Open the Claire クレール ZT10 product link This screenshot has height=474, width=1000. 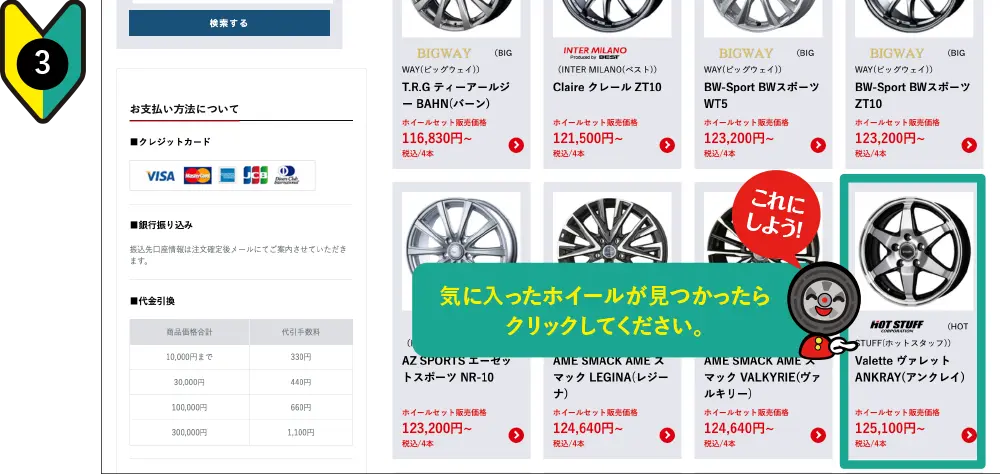(x=607, y=87)
